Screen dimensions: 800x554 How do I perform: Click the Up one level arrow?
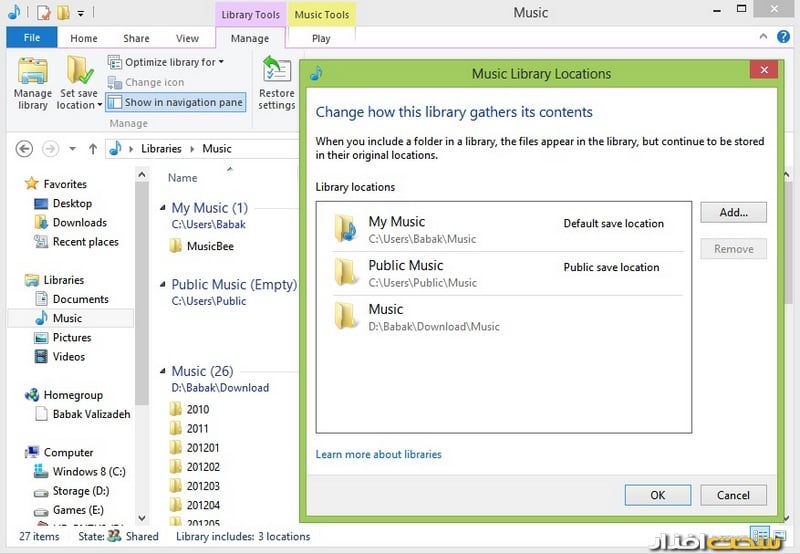[93, 148]
